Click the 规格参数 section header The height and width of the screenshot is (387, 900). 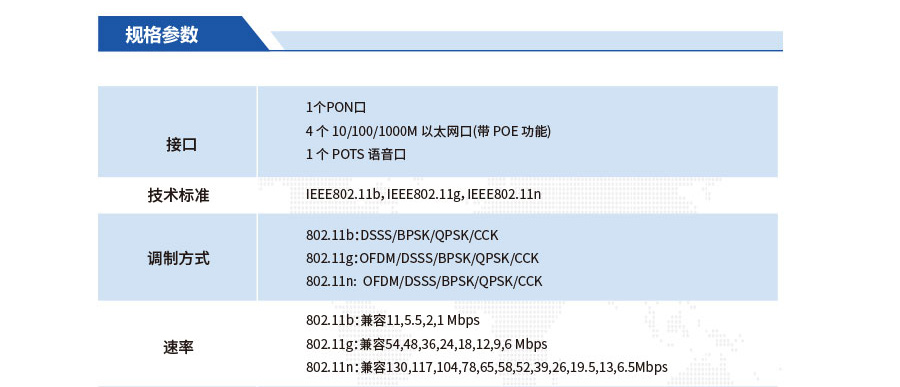(162, 34)
